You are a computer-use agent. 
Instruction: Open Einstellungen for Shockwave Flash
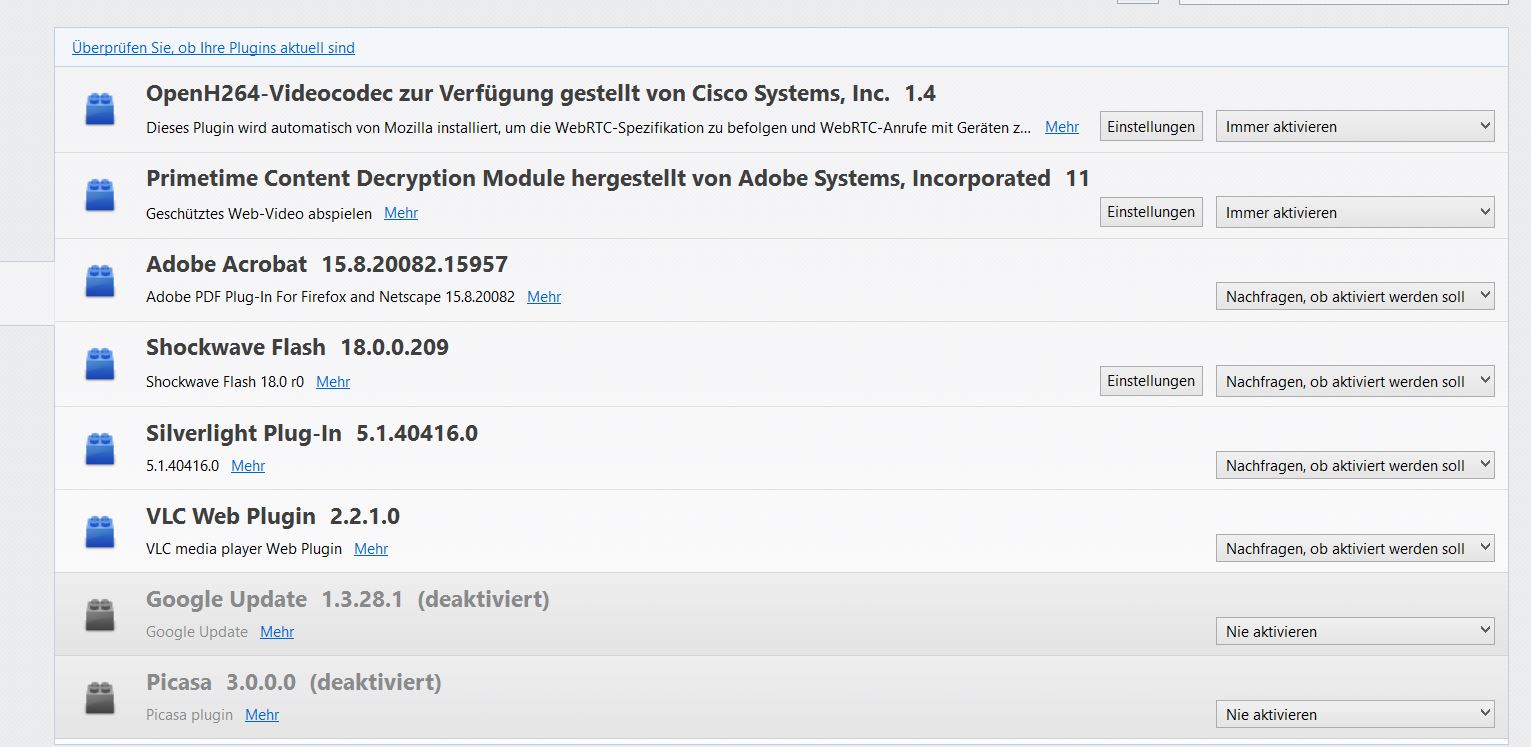tap(1151, 381)
